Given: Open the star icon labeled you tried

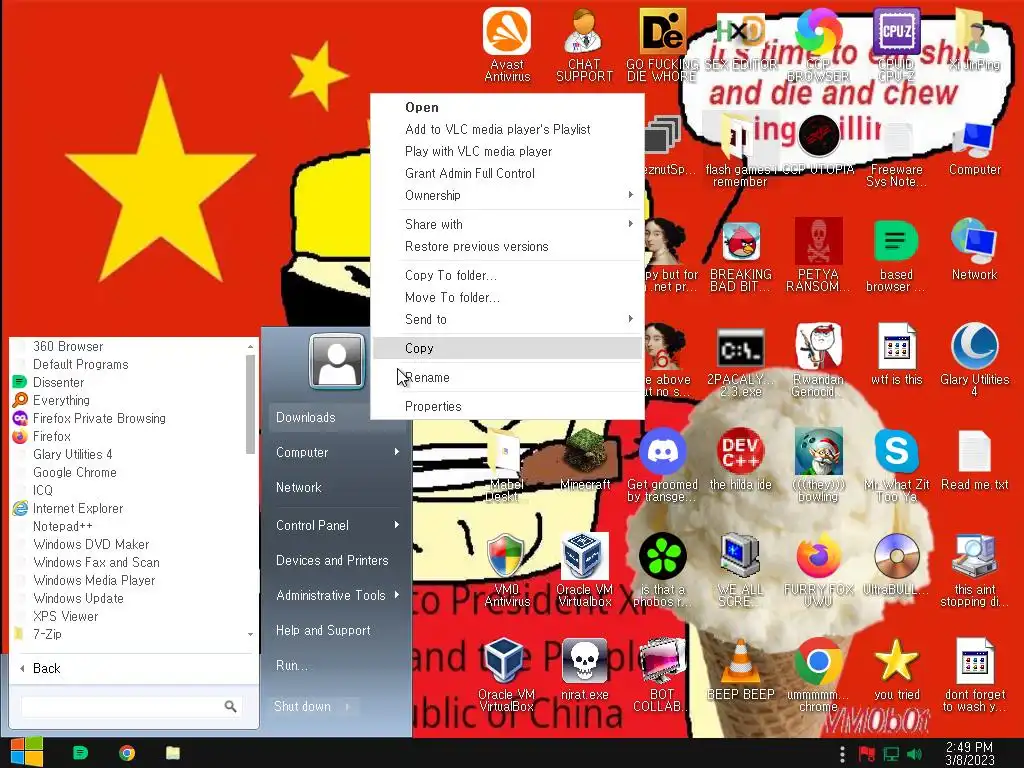Looking at the screenshot, I should [x=896, y=669].
